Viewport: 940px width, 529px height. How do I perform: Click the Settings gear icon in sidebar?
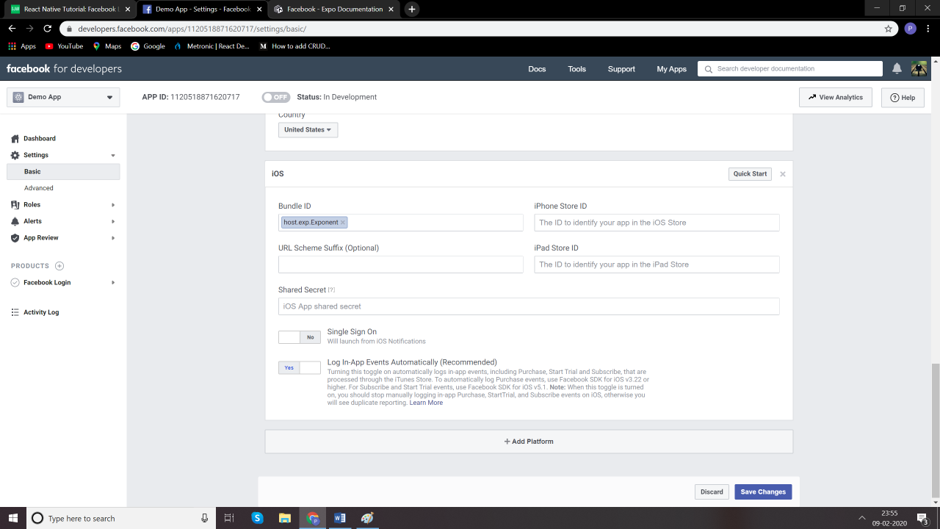[15, 155]
